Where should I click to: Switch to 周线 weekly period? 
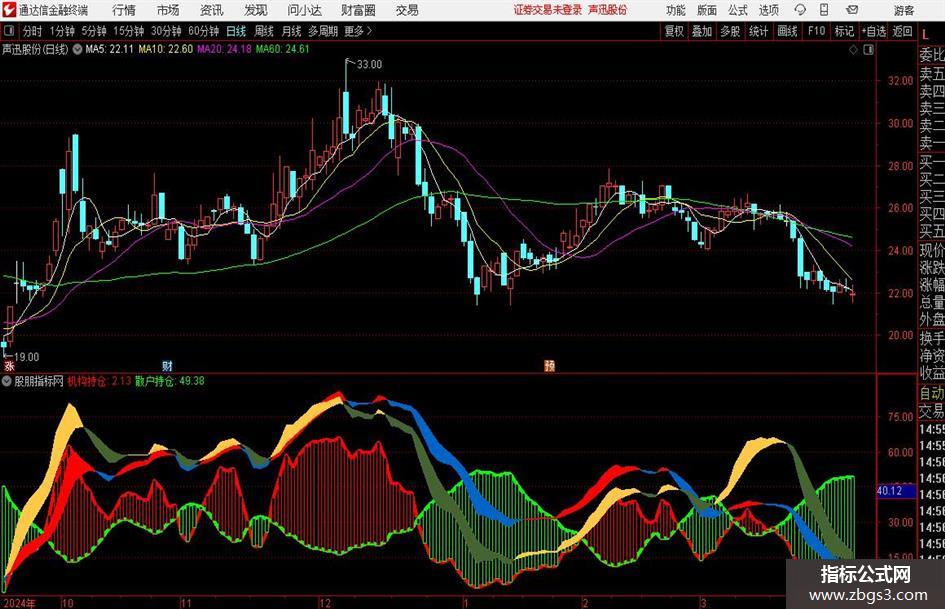[x=263, y=31]
